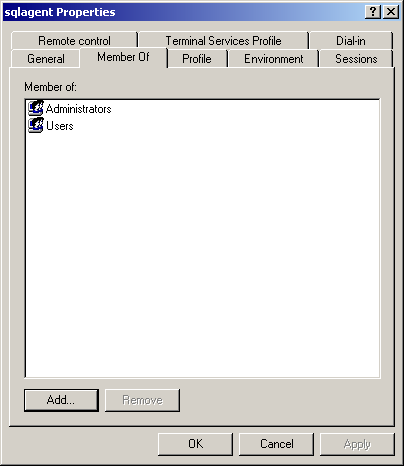Click the Administrators group icon
This screenshot has width=404, height=466.
tap(36, 108)
